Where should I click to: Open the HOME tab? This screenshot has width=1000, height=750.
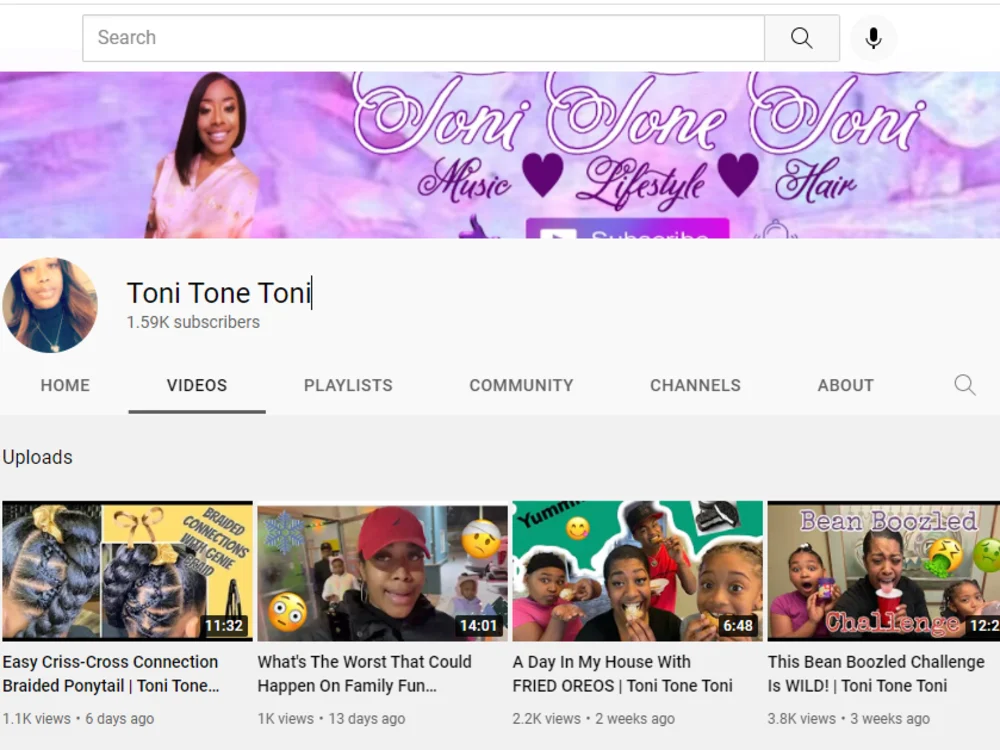[x=65, y=385]
